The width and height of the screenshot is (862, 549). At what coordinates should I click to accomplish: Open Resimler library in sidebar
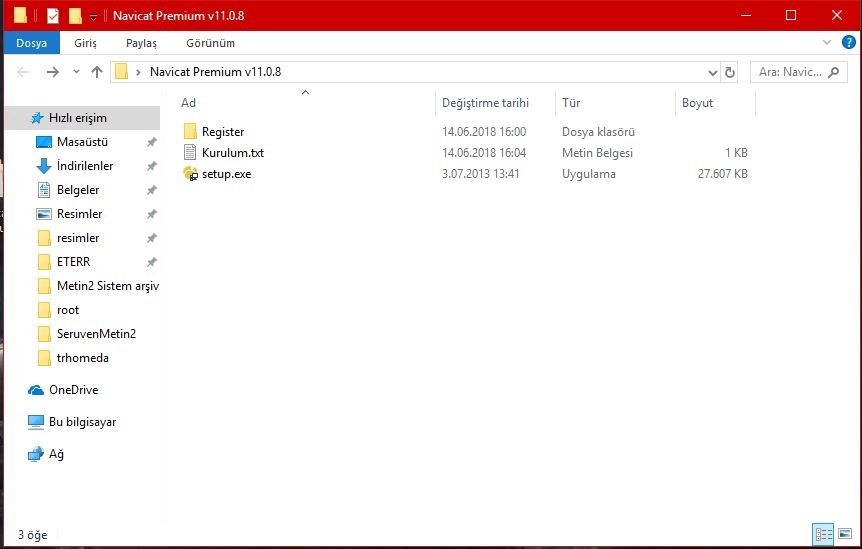pos(79,214)
